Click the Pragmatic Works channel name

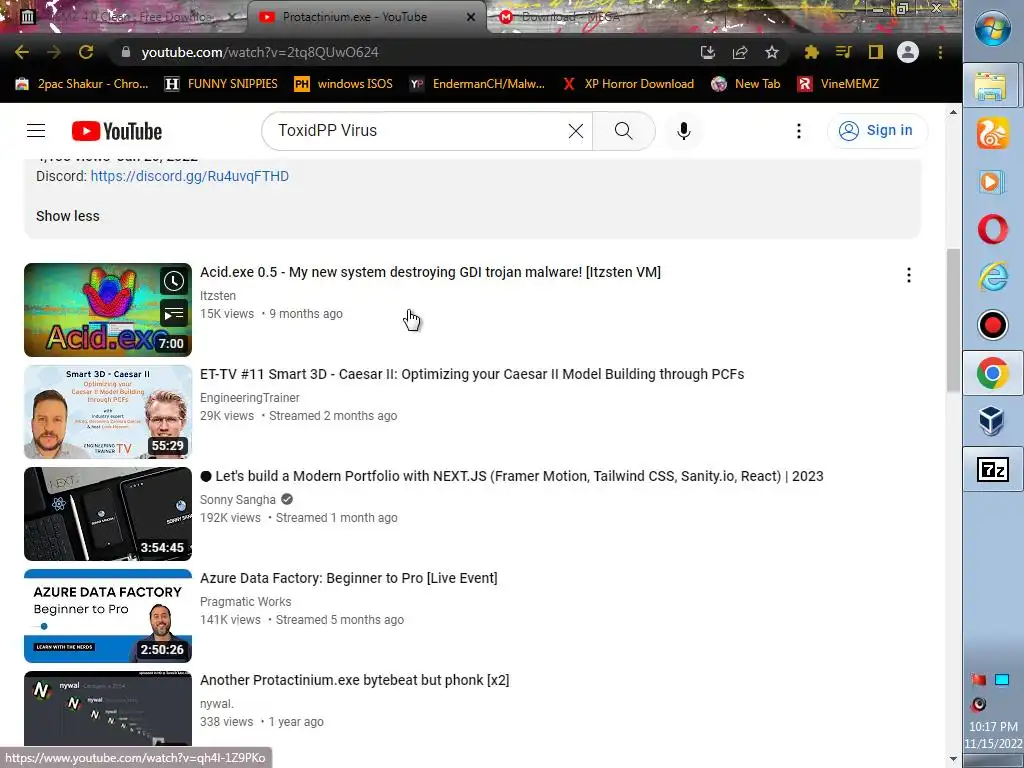point(246,601)
